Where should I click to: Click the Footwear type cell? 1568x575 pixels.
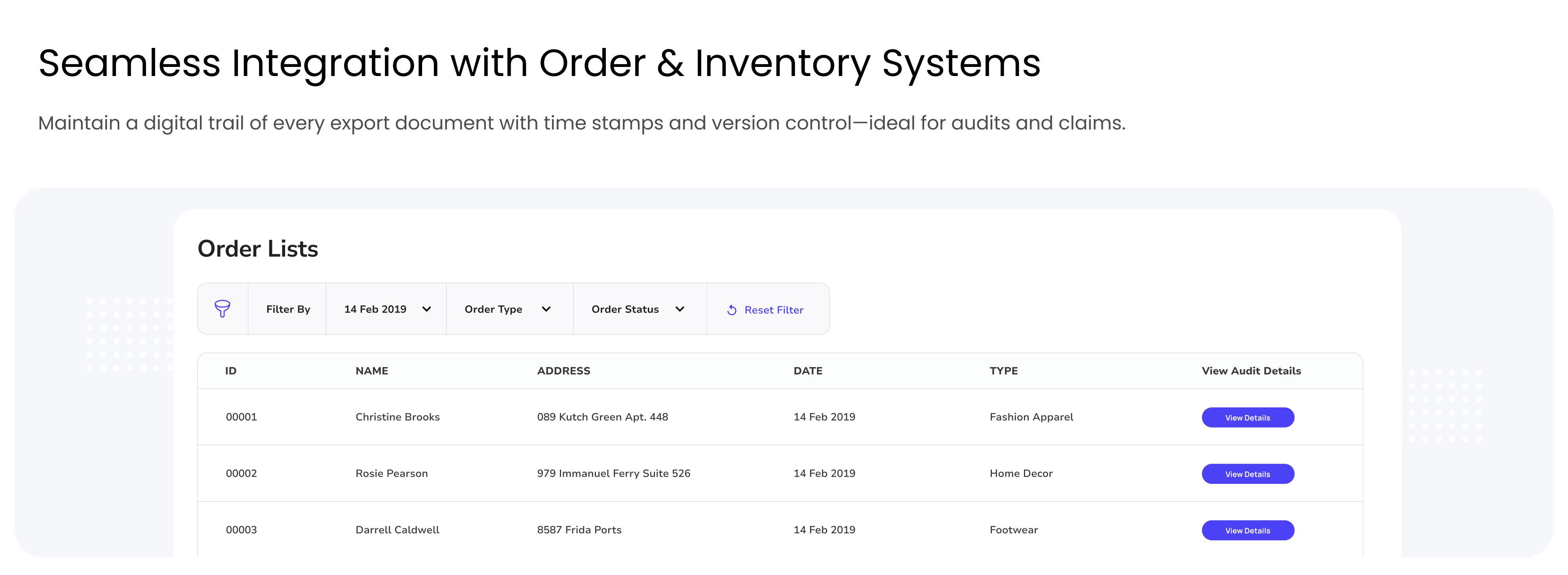(1014, 529)
